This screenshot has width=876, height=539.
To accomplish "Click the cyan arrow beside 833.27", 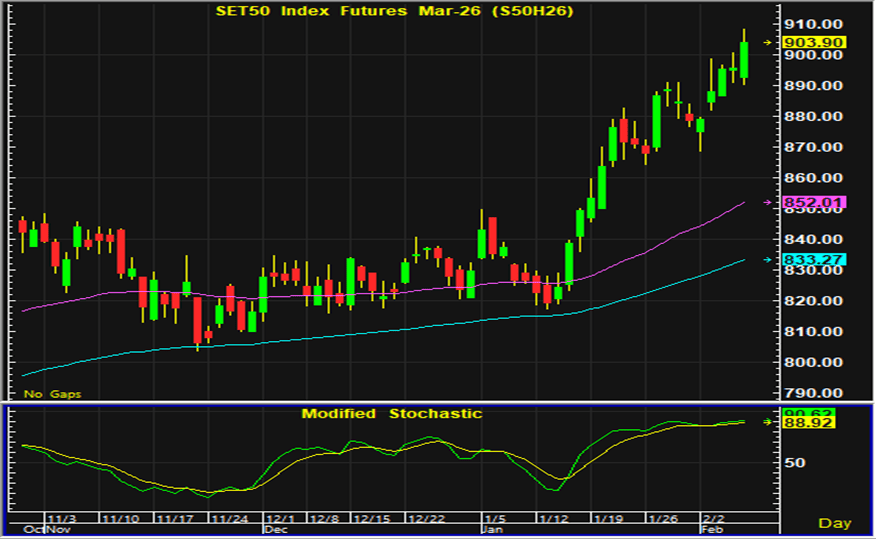I will point(768,260).
